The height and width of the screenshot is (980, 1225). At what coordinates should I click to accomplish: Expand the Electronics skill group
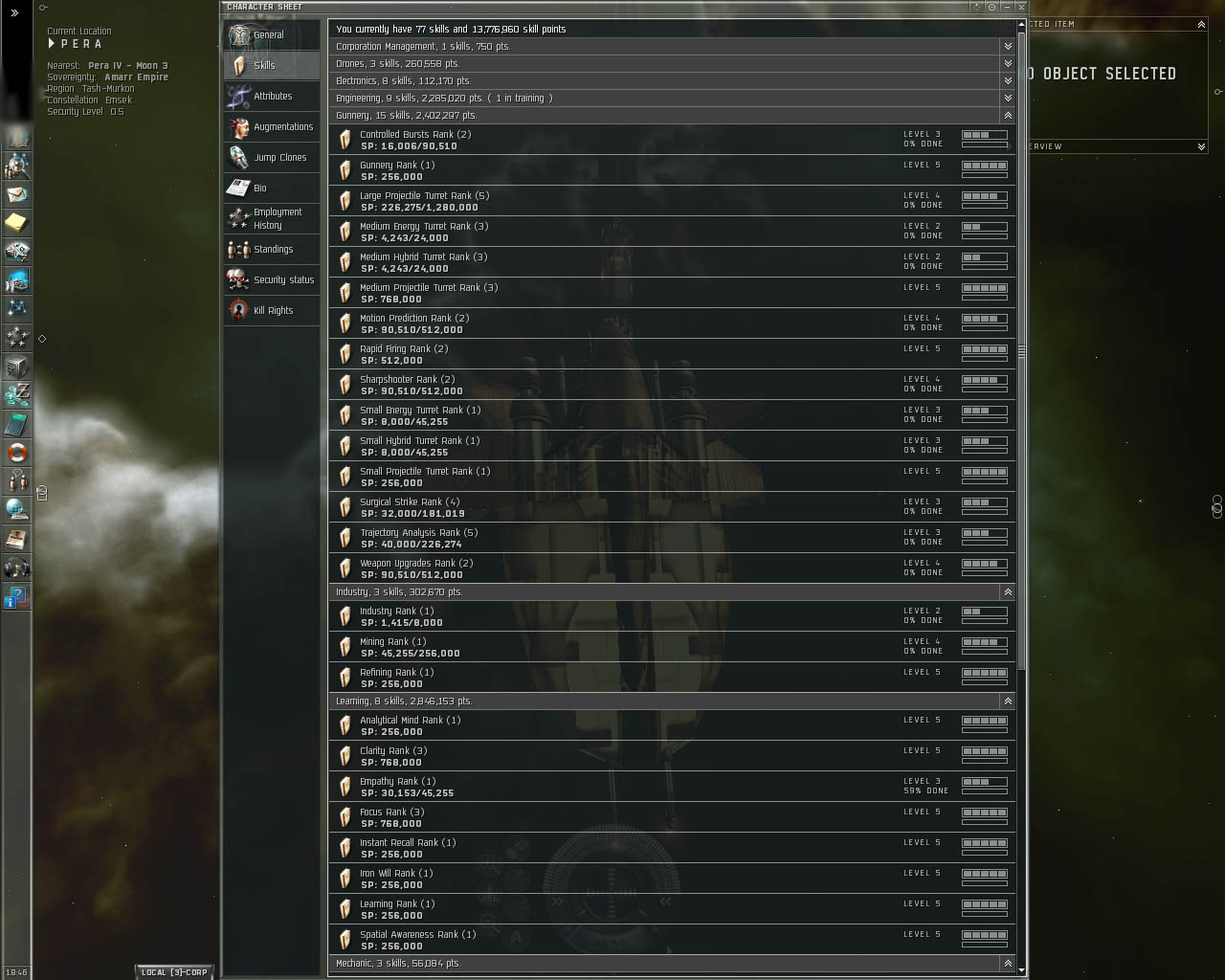1008,80
